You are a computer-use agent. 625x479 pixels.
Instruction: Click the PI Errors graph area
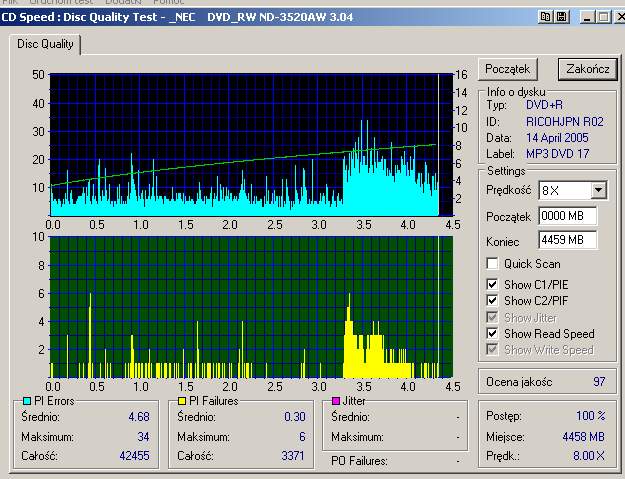(252, 145)
